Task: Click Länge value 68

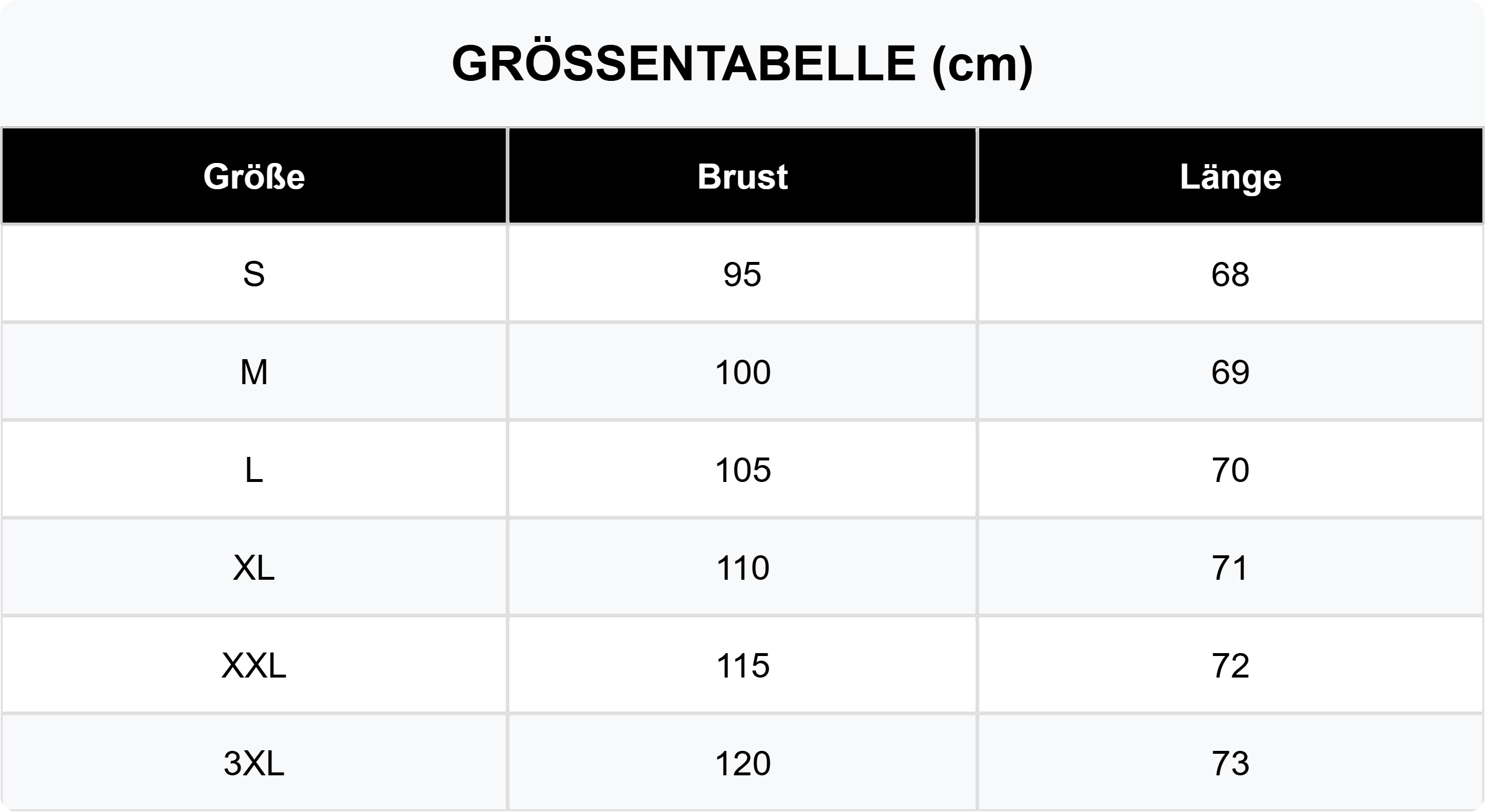Action: tap(1230, 274)
